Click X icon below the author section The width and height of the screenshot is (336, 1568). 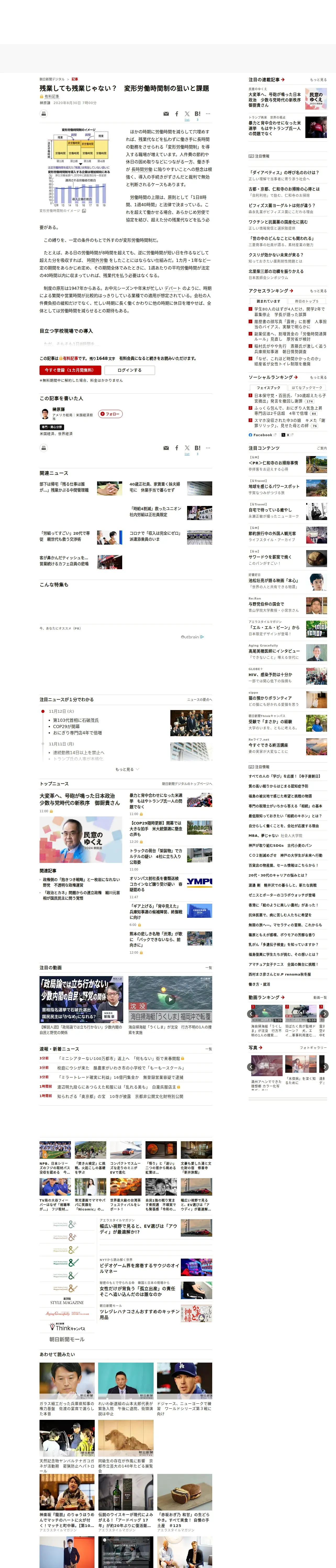187,448
